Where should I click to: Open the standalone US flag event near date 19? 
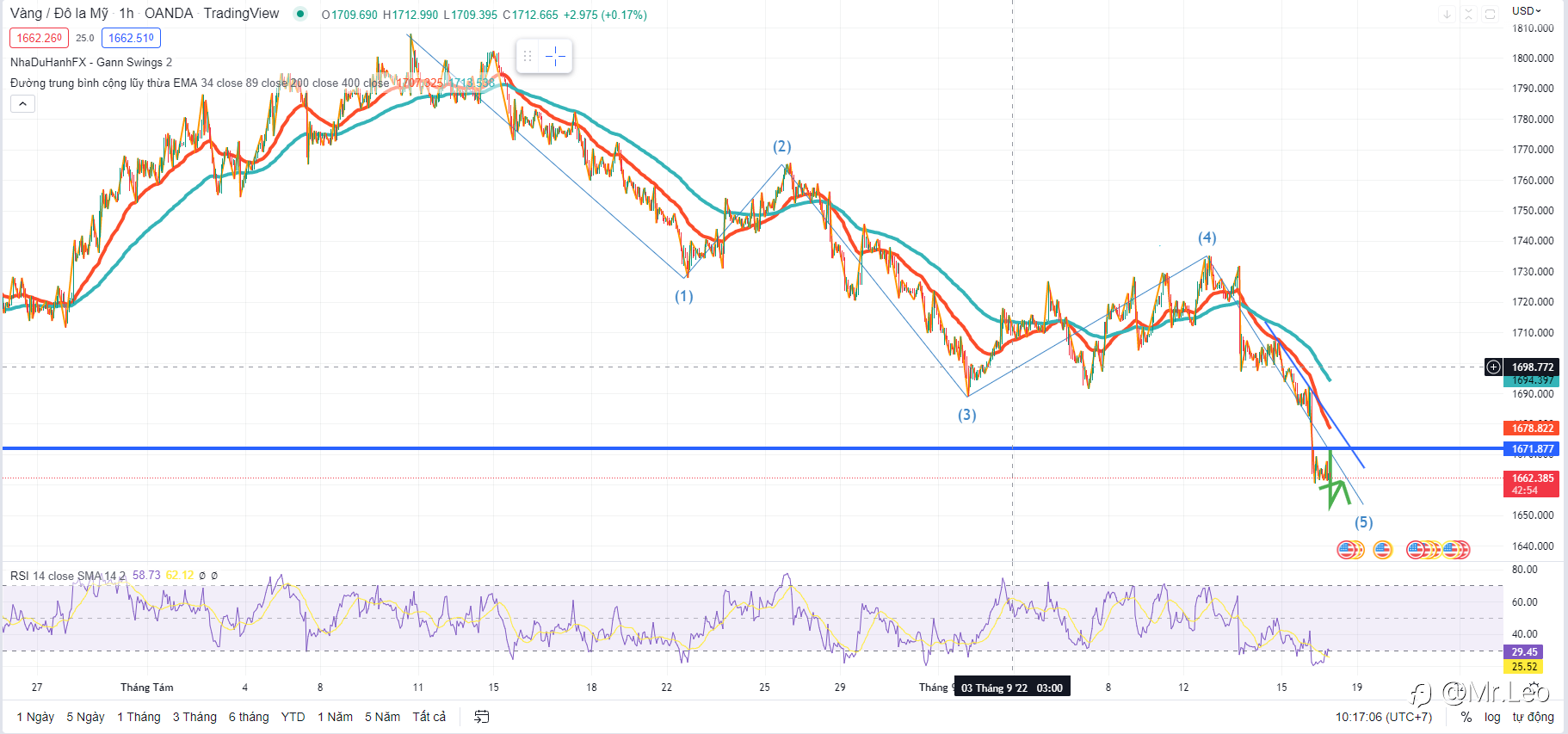click(x=1383, y=549)
